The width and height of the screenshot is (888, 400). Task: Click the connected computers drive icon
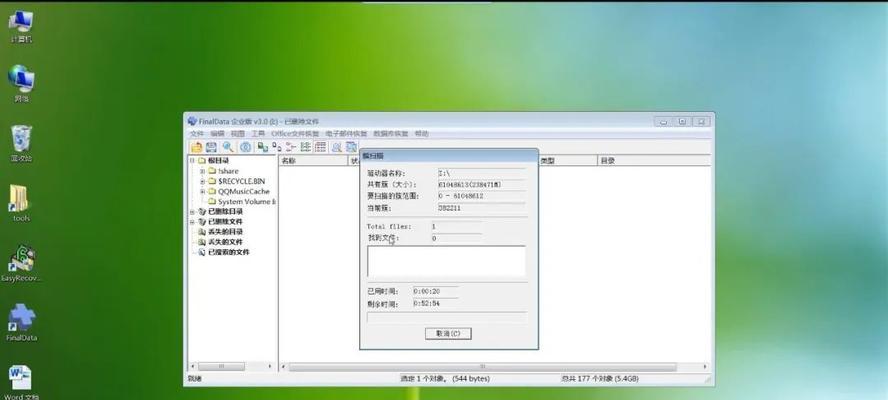point(262,147)
